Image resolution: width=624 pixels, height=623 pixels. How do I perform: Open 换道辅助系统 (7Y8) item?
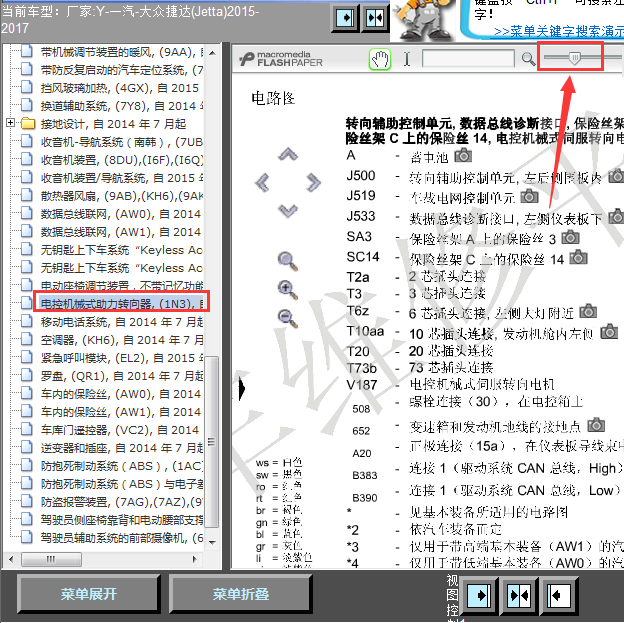click(122, 106)
